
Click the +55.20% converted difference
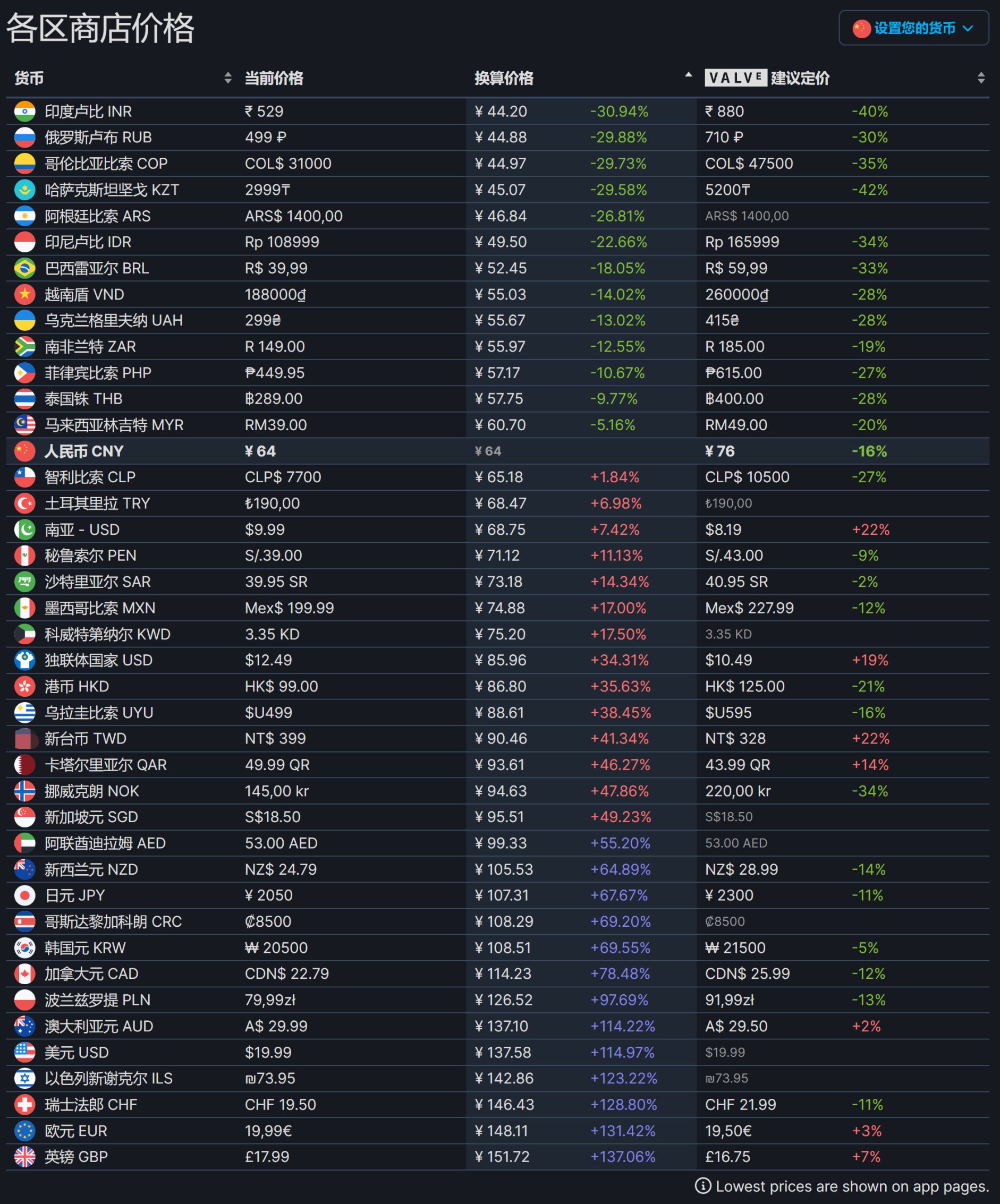(620, 843)
